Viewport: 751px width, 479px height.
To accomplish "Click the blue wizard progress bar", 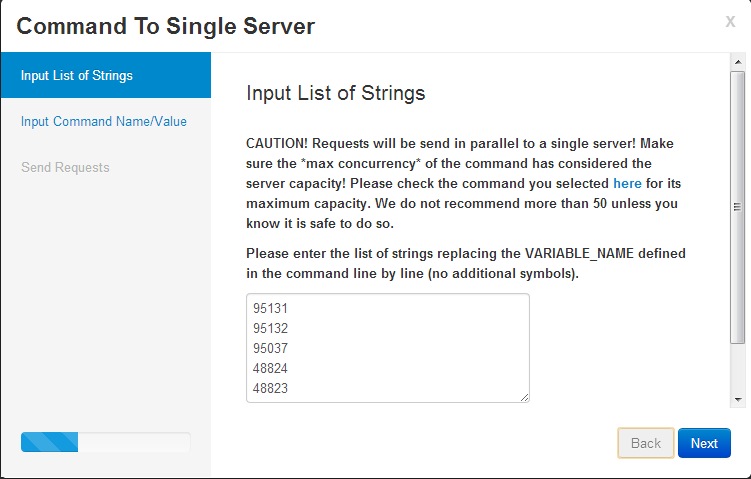I will pos(49,442).
